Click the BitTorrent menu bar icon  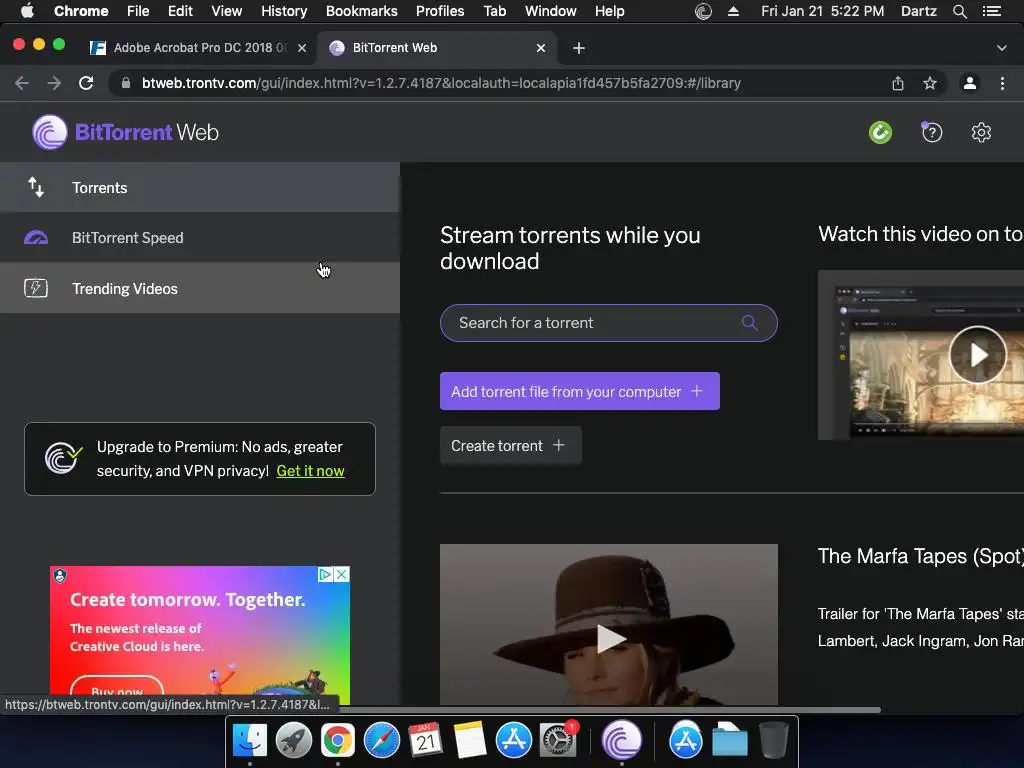click(x=703, y=11)
